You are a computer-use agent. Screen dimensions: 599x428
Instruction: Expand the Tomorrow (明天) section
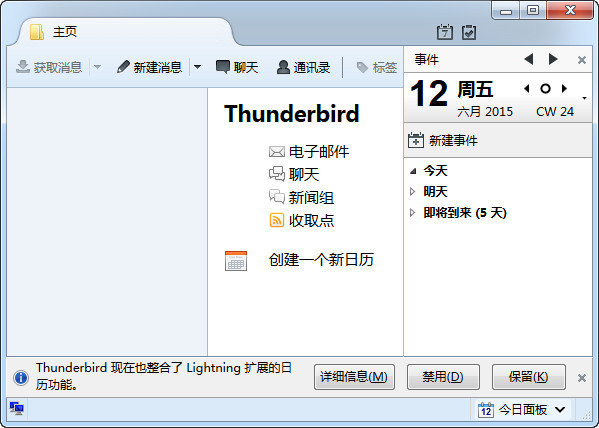pos(413,191)
